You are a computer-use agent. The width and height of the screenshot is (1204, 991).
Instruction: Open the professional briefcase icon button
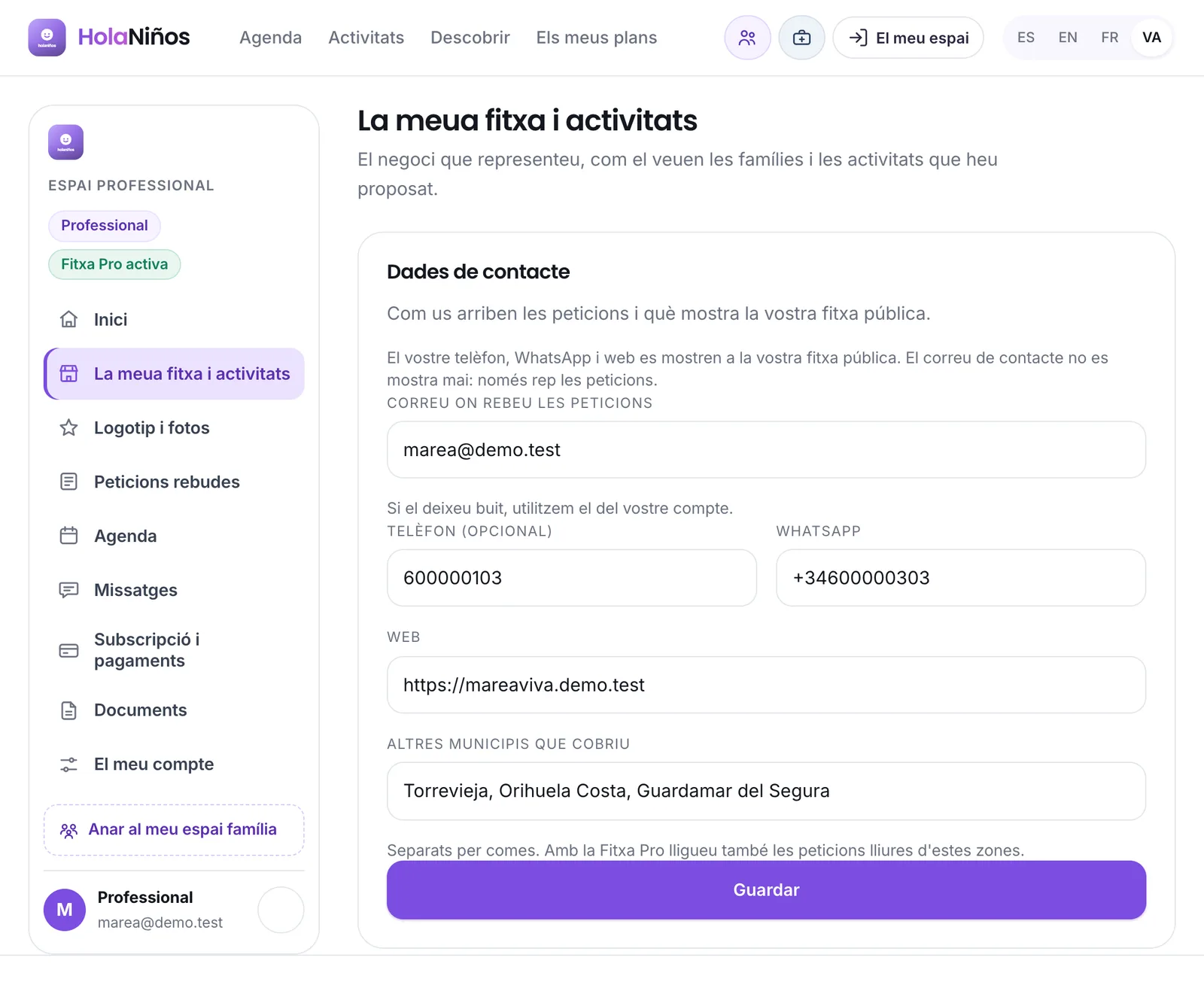point(801,38)
